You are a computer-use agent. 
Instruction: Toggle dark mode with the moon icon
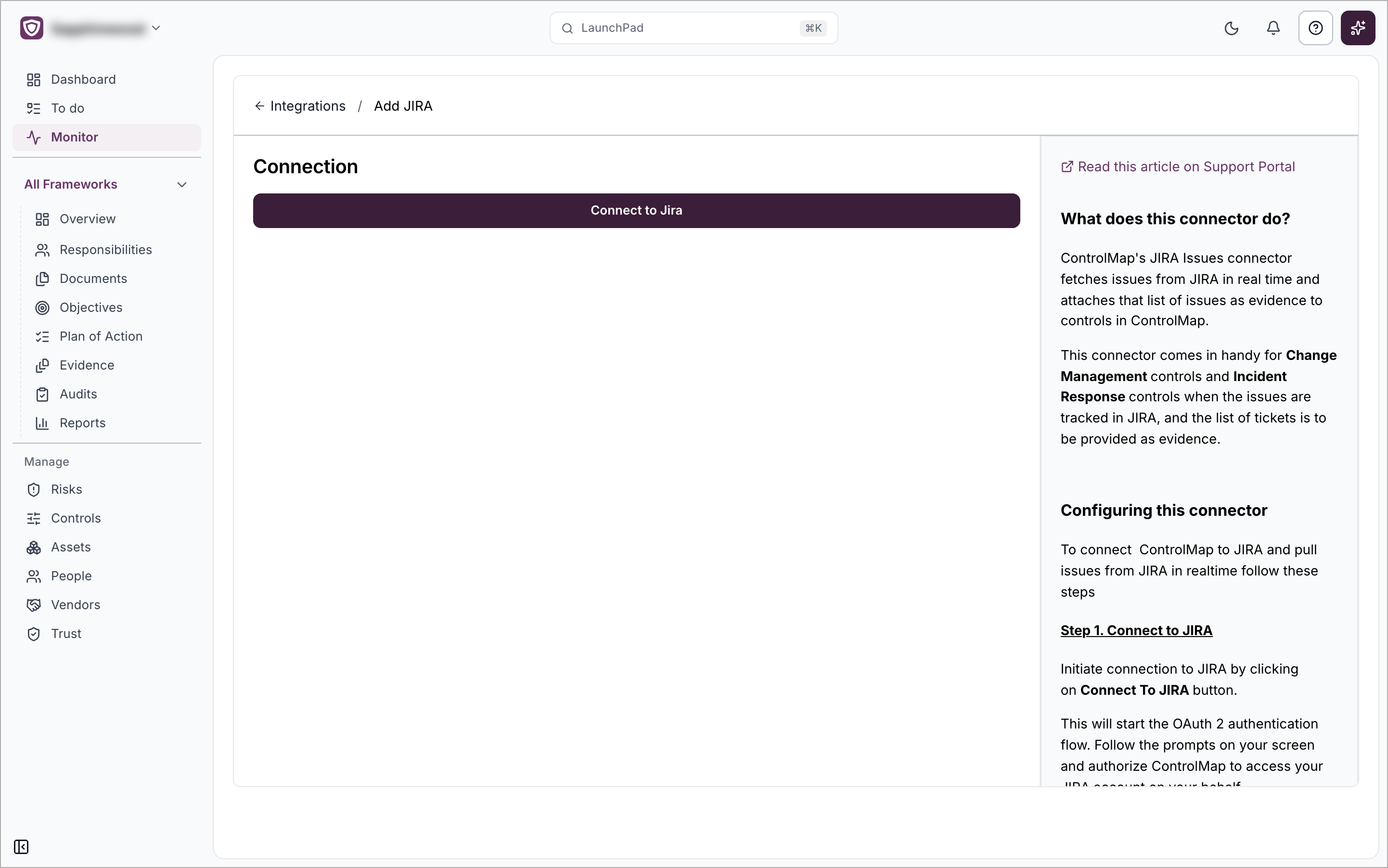(x=1231, y=28)
